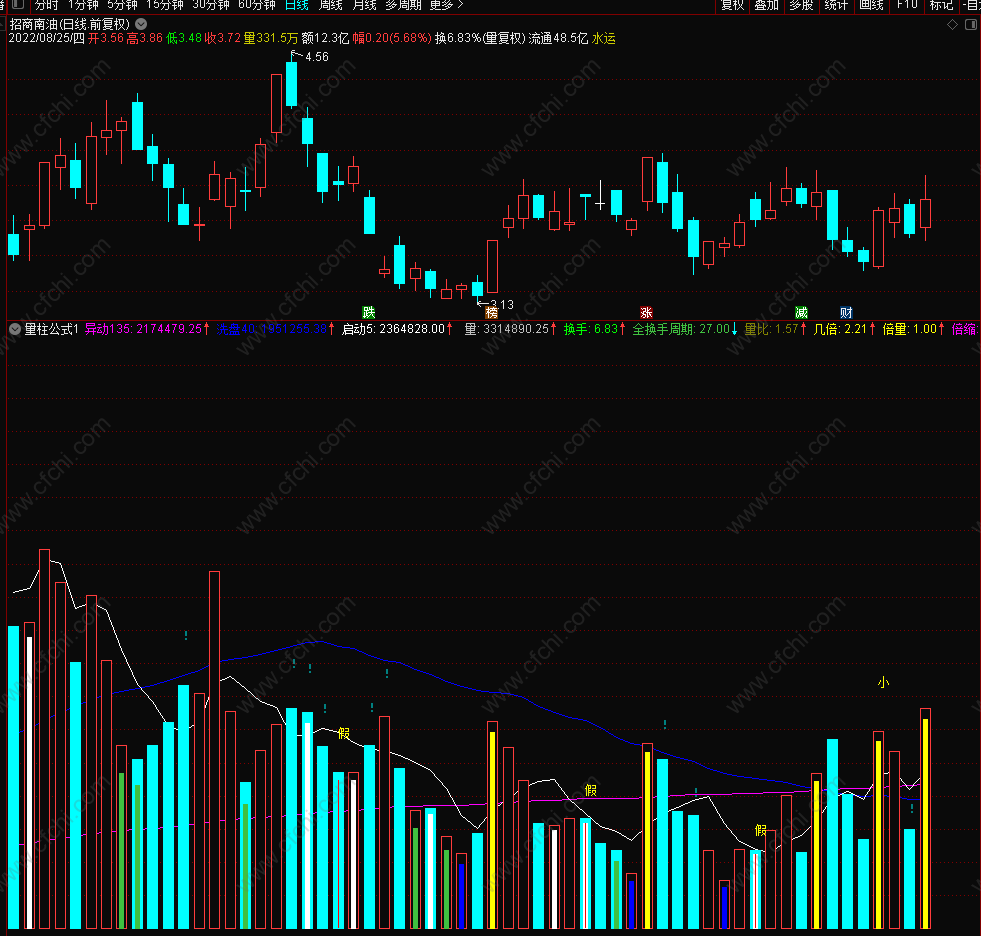Click the 额12.3亿 turnover value
This screenshot has width=981, height=936.
click(325, 38)
